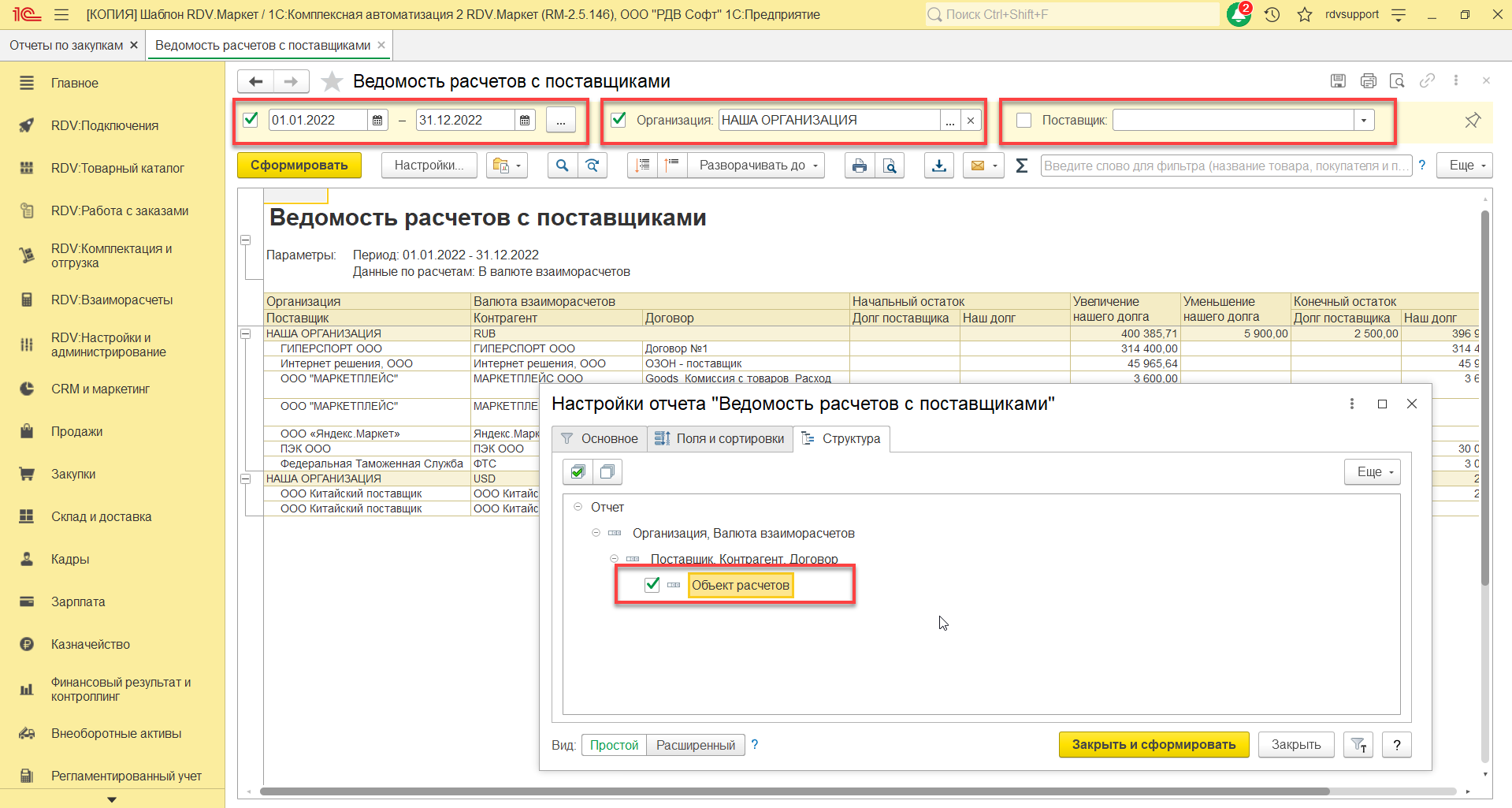Click the Сформировать button
This screenshot has width=1512, height=808.
(x=299, y=166)
